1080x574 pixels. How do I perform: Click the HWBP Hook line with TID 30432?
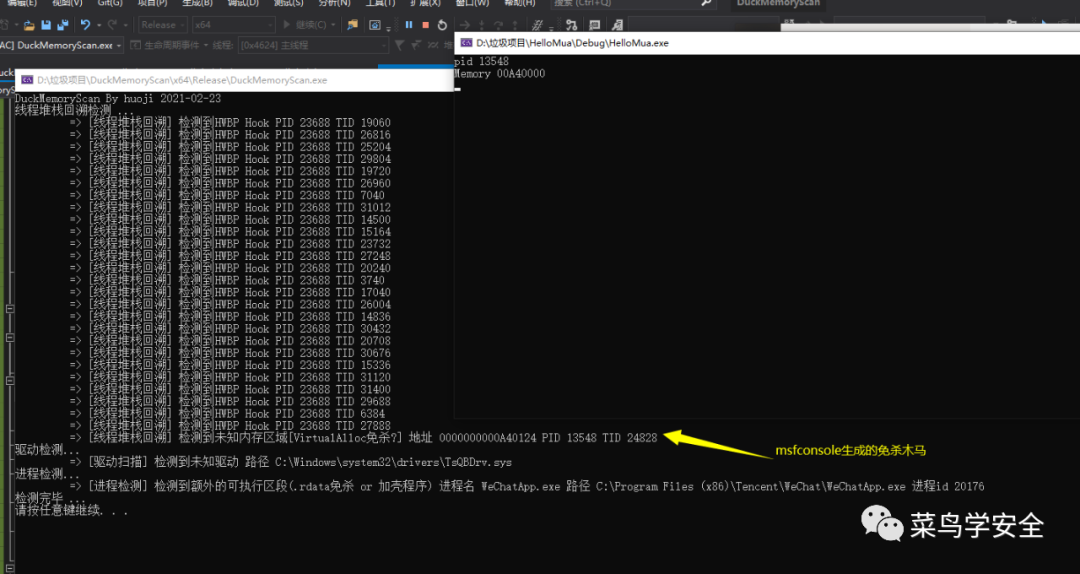point(230,329)
